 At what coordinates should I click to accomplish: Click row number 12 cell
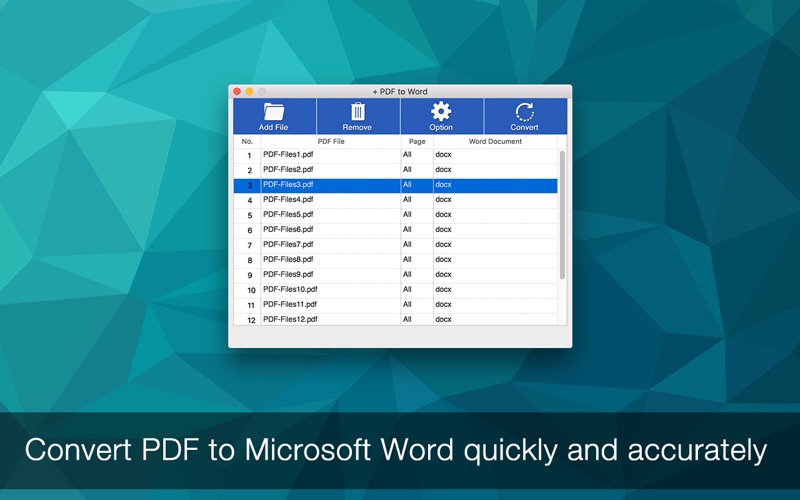pos(247,319)
